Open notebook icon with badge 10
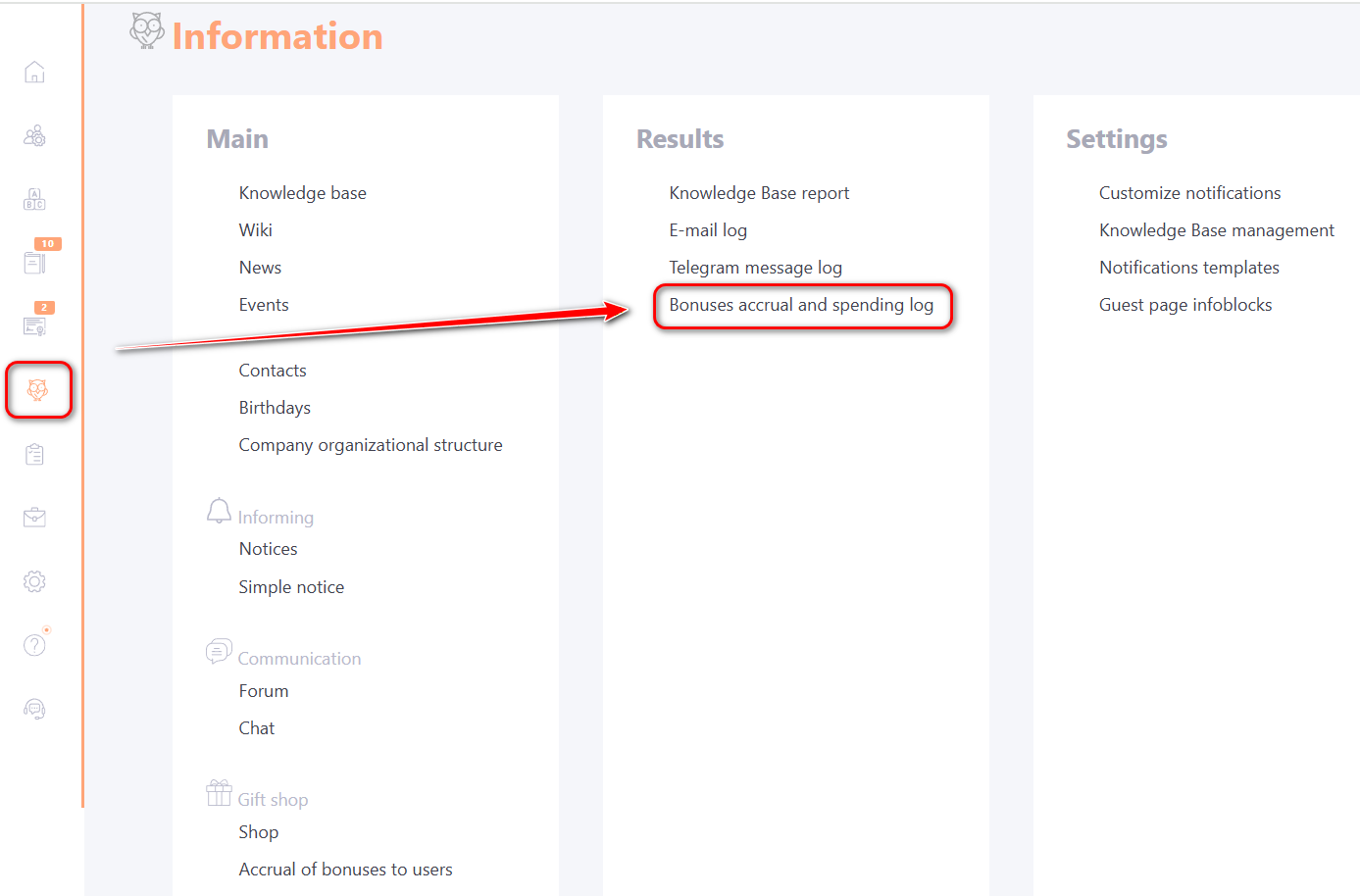 click(34, 263)
